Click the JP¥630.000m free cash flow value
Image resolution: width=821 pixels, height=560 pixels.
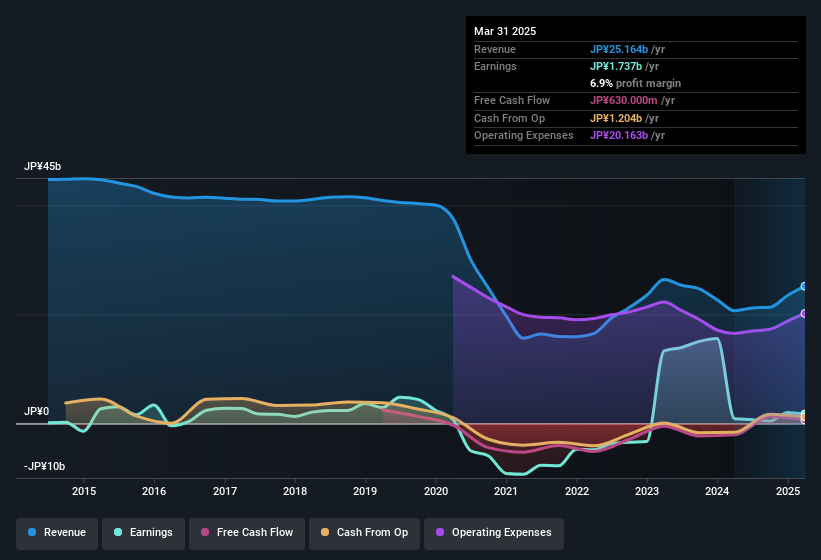click(624, 100)
